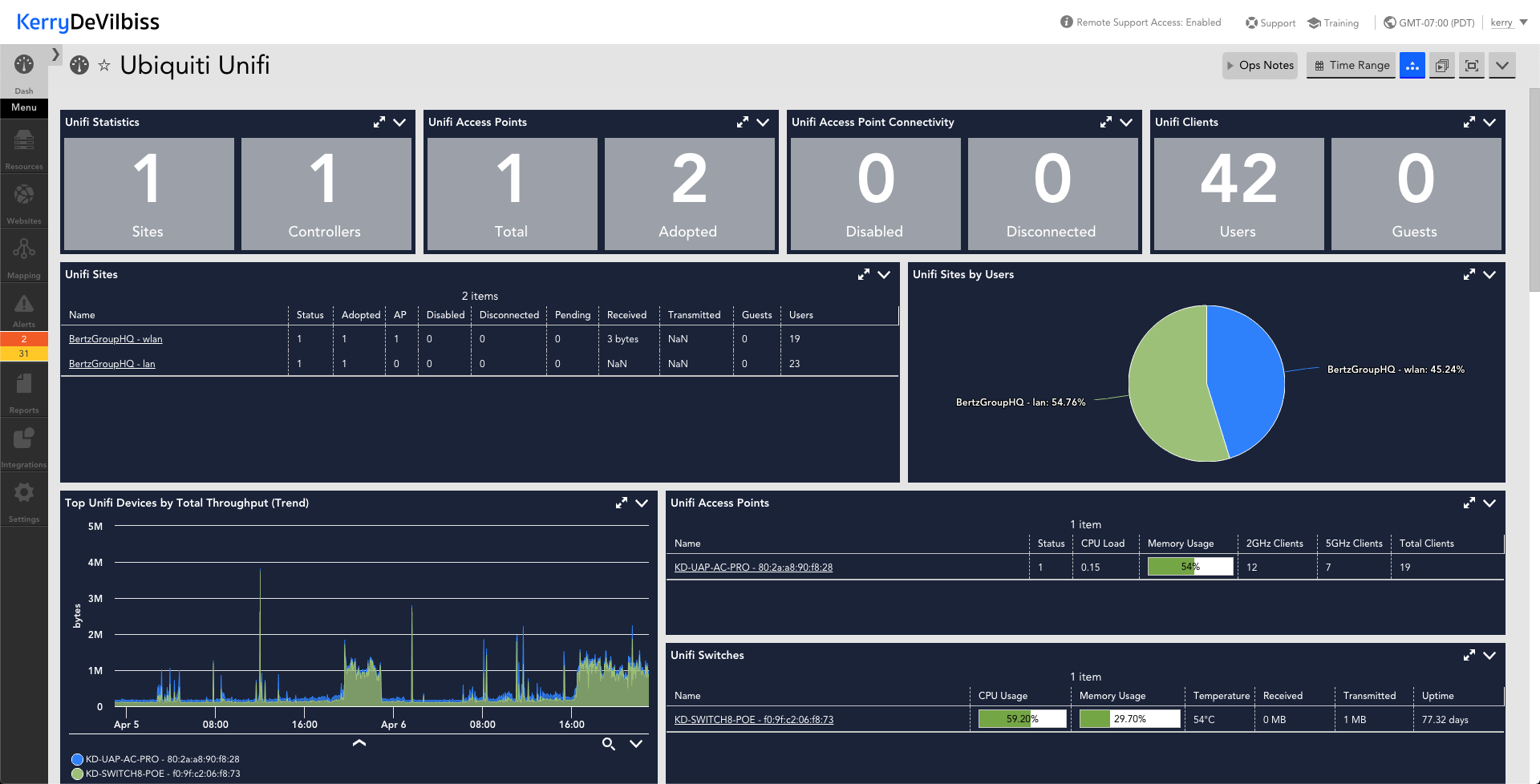1540x784 pixels.
Task: Open the BertzGroupHQ - wlan site entry
Action: (x=115, y=338)
